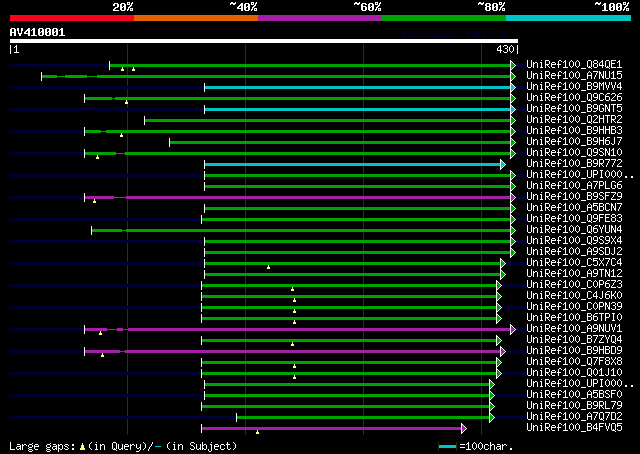
Task: Click the yellow gap marker under the C0P6Z3 bar
Action: pyautogui.click(x=292, y=289)
